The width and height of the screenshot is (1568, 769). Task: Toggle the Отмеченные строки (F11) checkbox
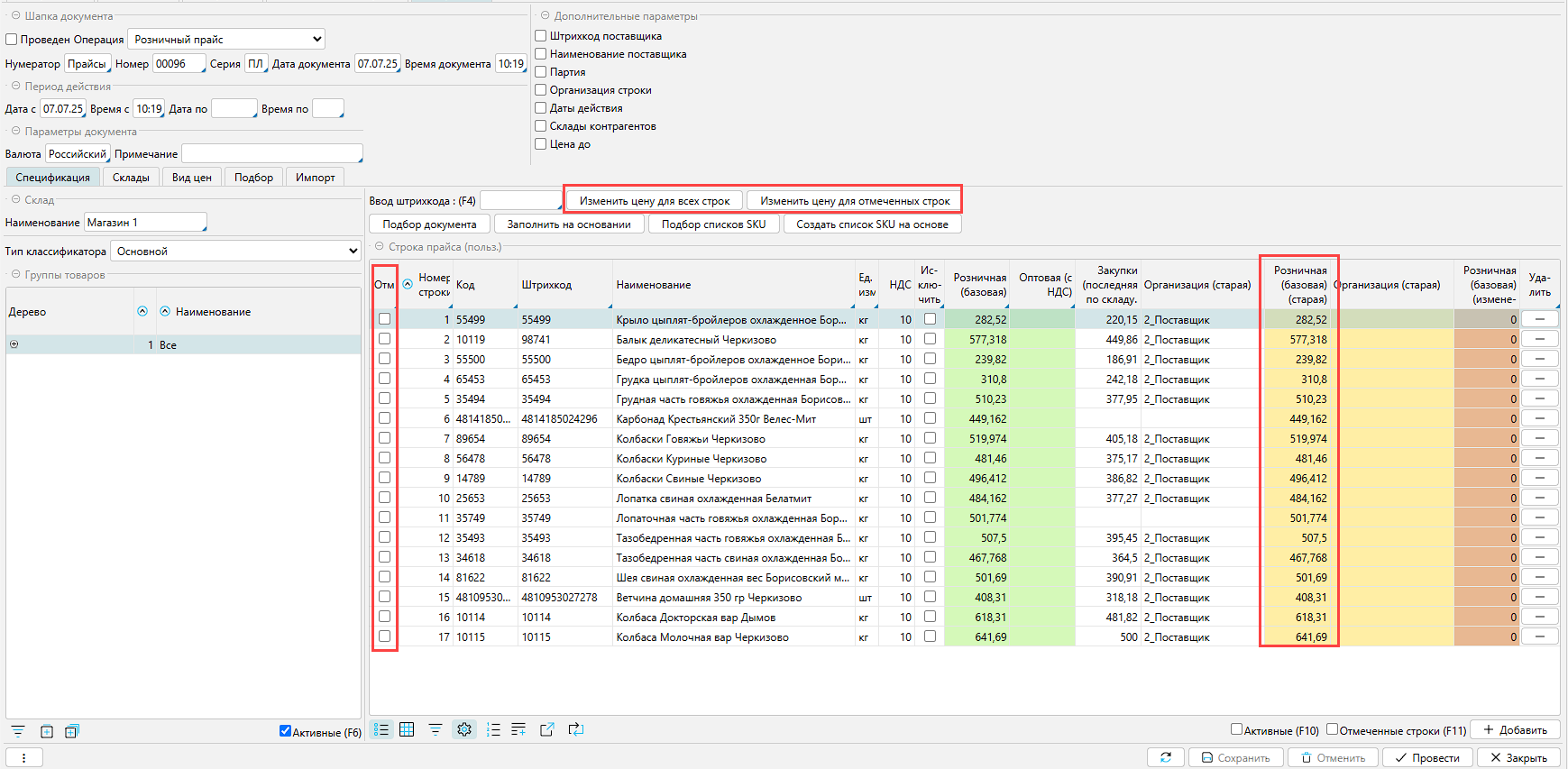[1332, 729]
